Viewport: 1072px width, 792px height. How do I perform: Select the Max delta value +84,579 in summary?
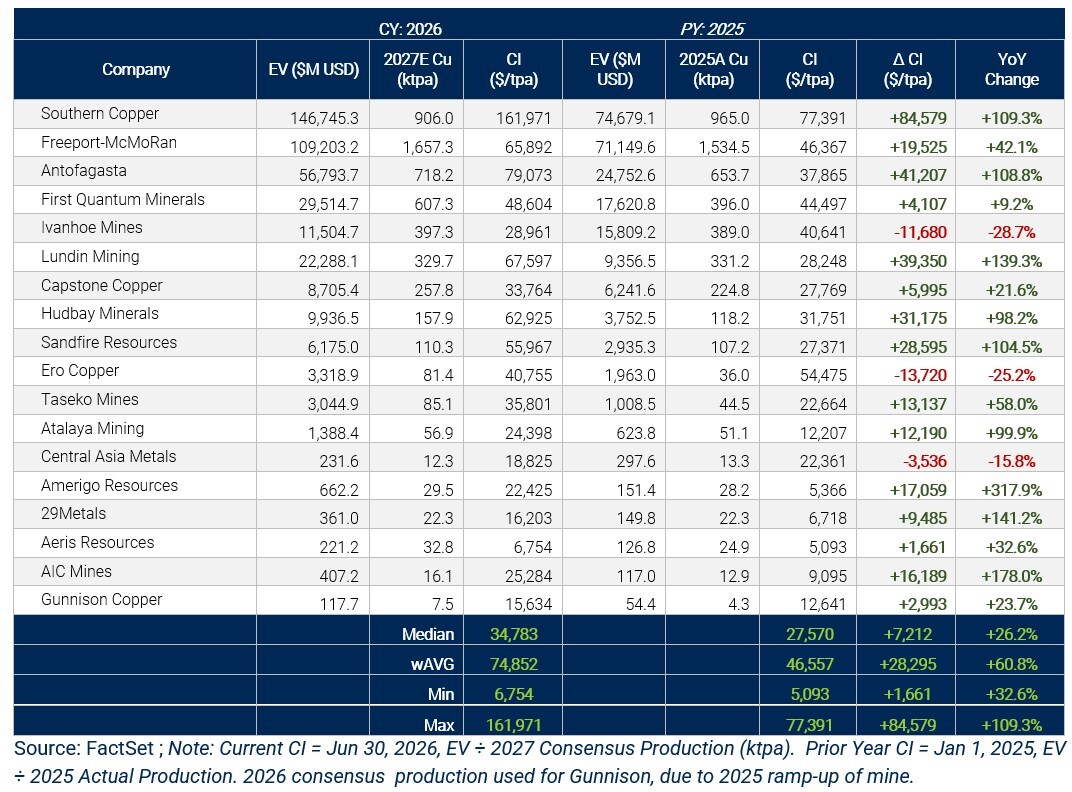pyautogui.click(x=908, y=725)
